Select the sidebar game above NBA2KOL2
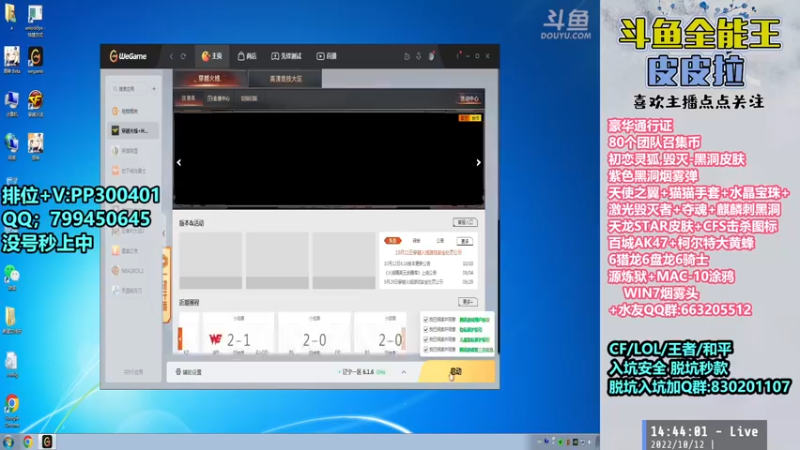800x450 pixels. click(133, 251)
